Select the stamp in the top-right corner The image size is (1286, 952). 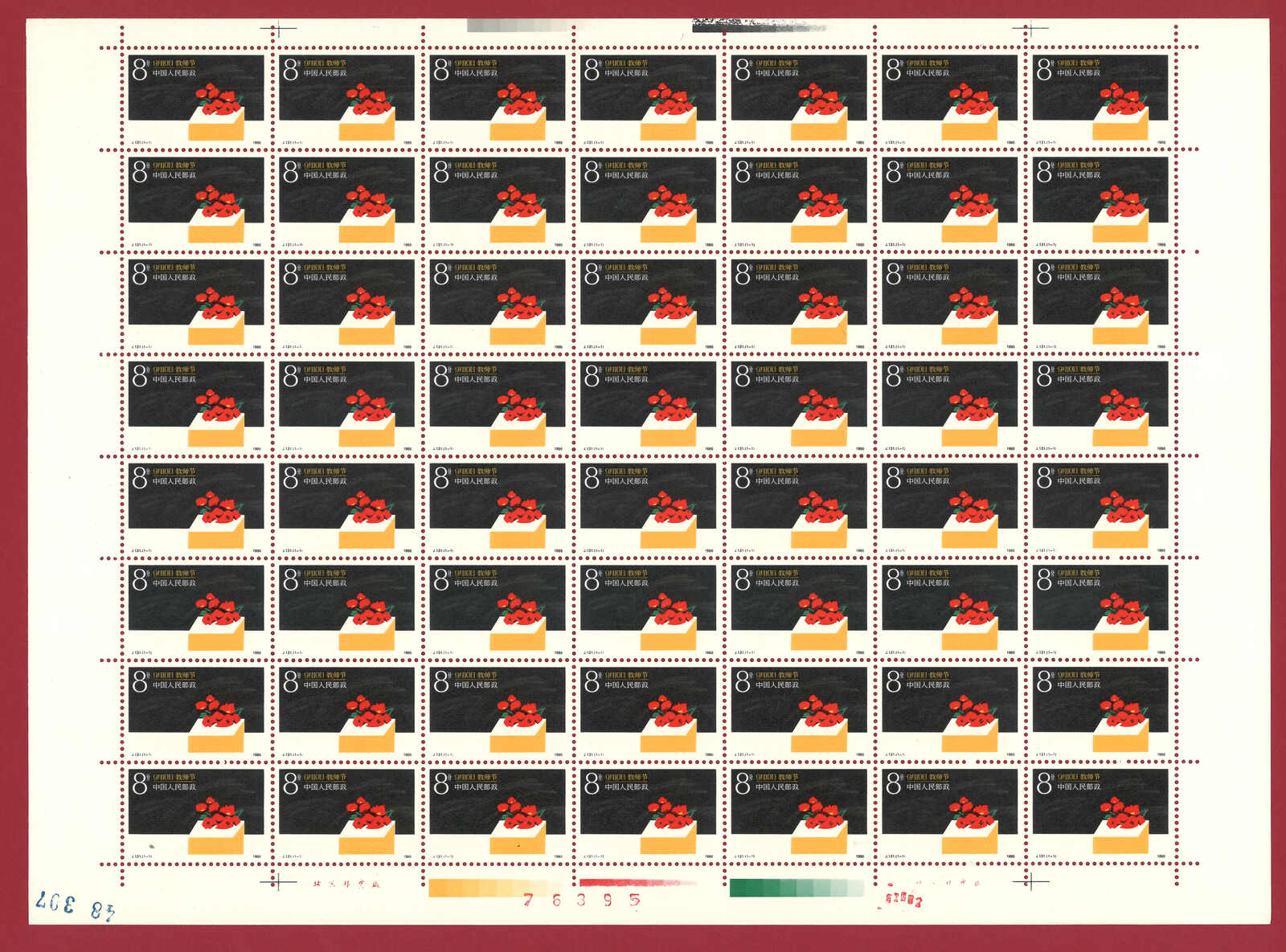[x=1100, y=98]
